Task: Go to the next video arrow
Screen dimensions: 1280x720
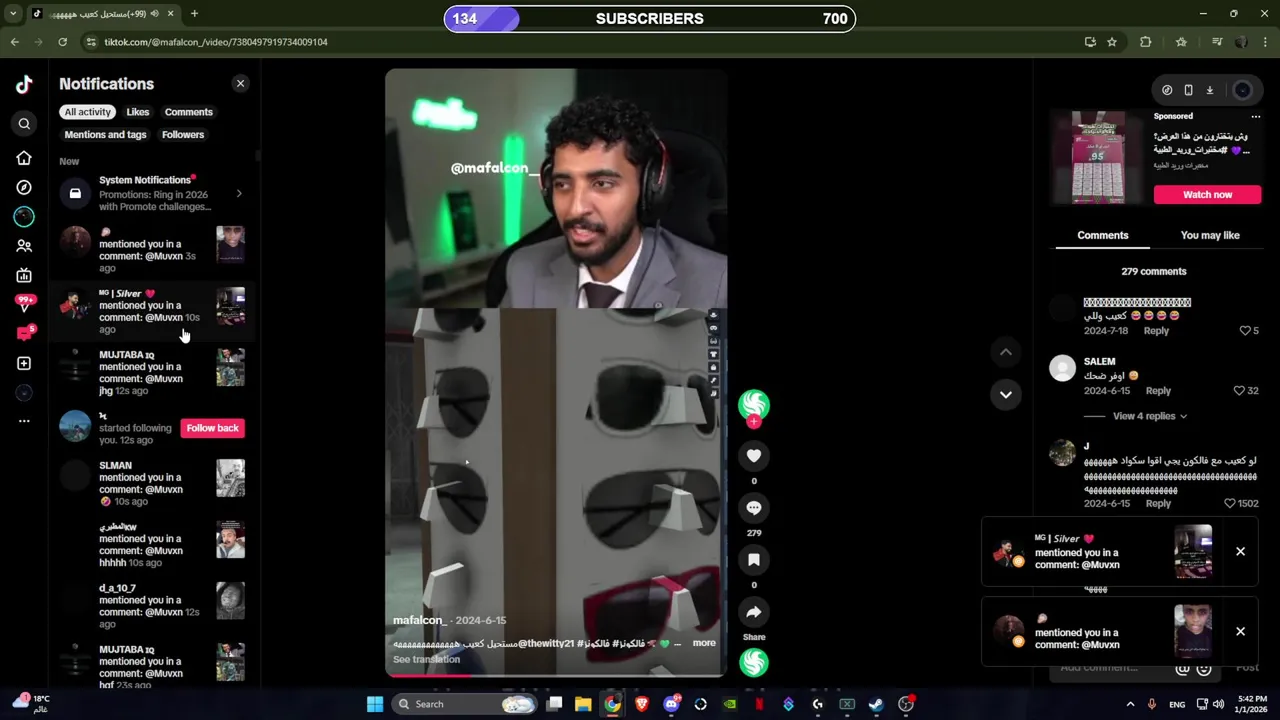Action: [1006, 394]
